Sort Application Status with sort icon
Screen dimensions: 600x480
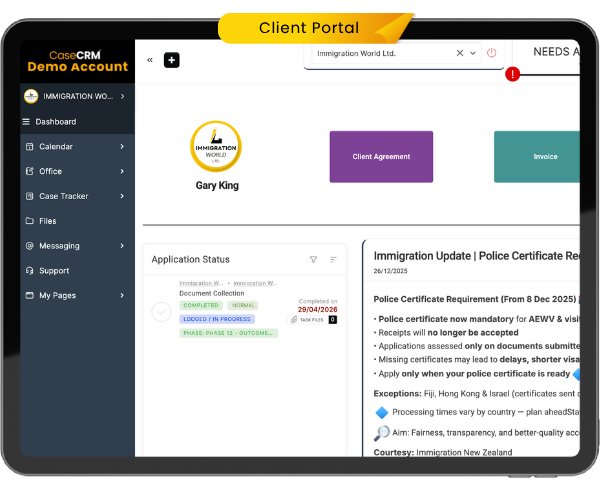click(333, 260)
